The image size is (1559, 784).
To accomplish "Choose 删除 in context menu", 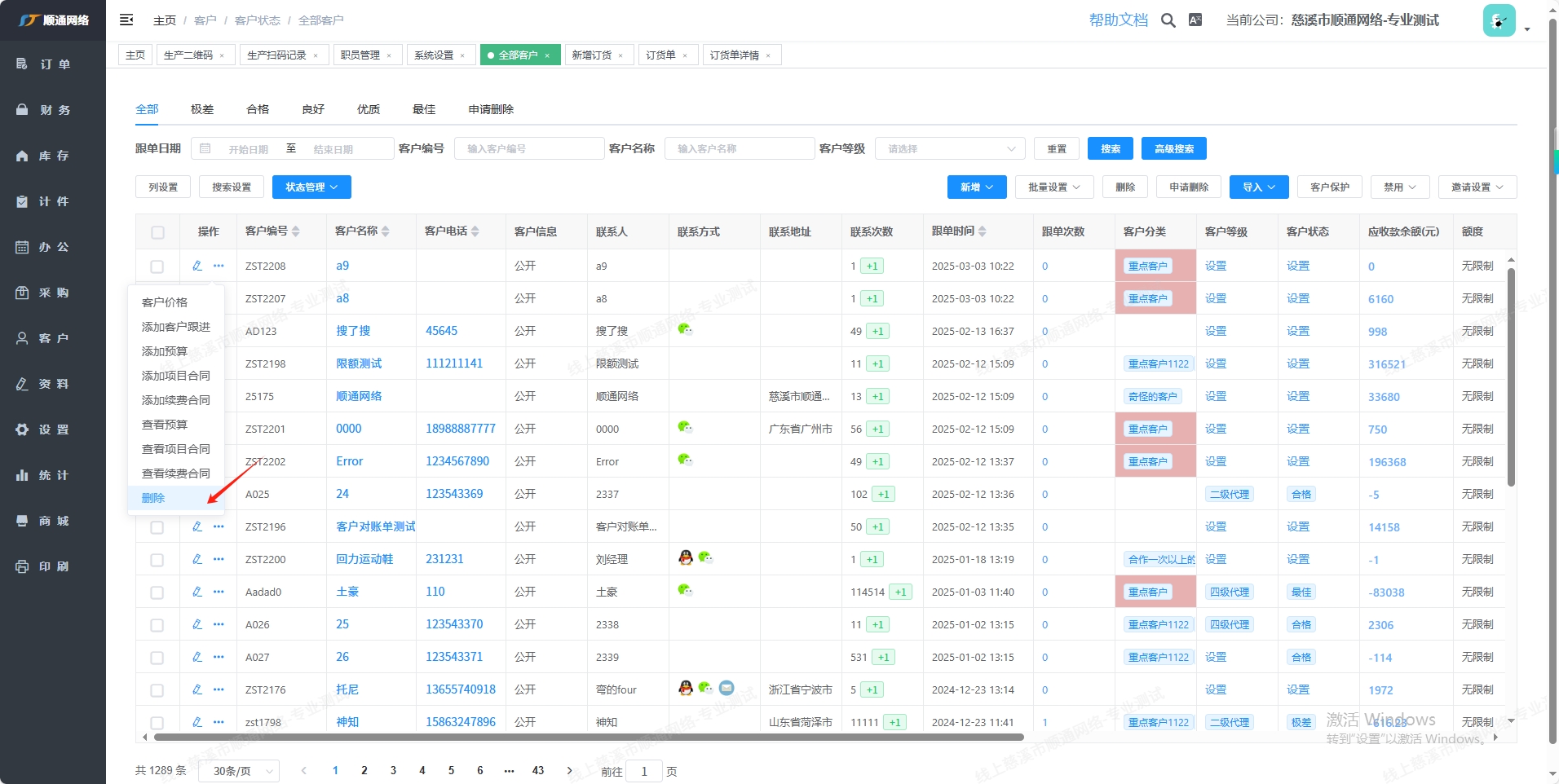I will pyautogui.click(x=176, y=498).
